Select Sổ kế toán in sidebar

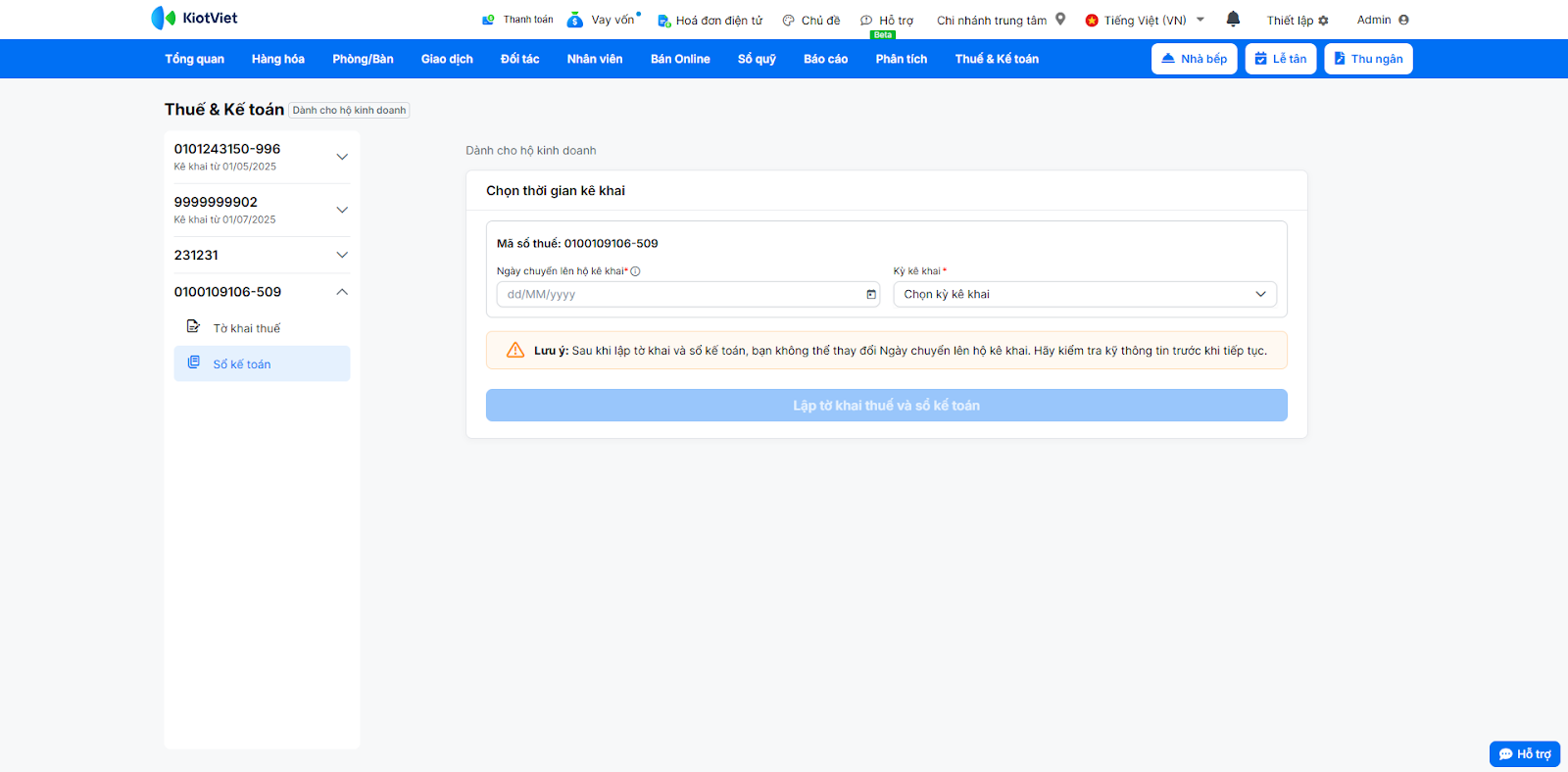[262, 363]
